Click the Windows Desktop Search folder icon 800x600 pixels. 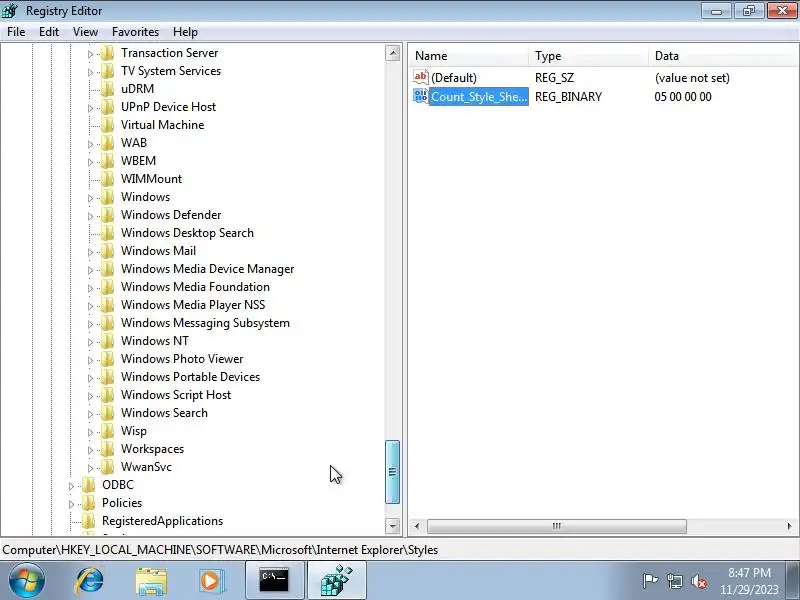pyautogui.click(x=107, y=233)
